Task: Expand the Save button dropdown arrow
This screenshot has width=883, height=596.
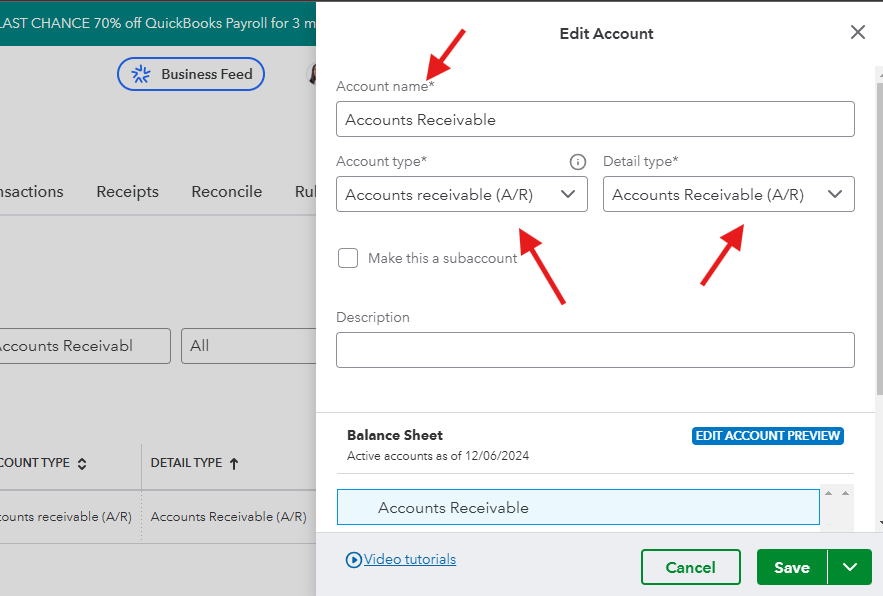Action: (850, 567)
